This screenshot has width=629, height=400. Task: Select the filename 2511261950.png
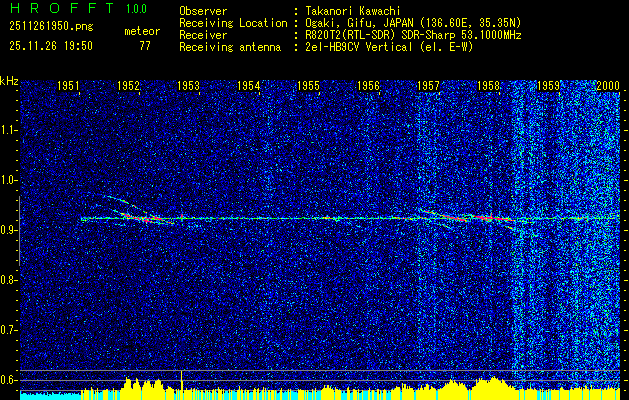point(51,26)
